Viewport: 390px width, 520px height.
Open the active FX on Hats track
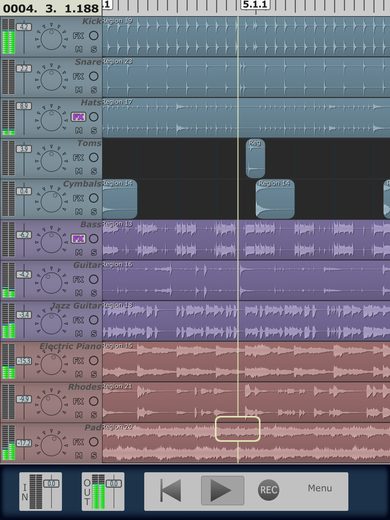click(78, 117)
